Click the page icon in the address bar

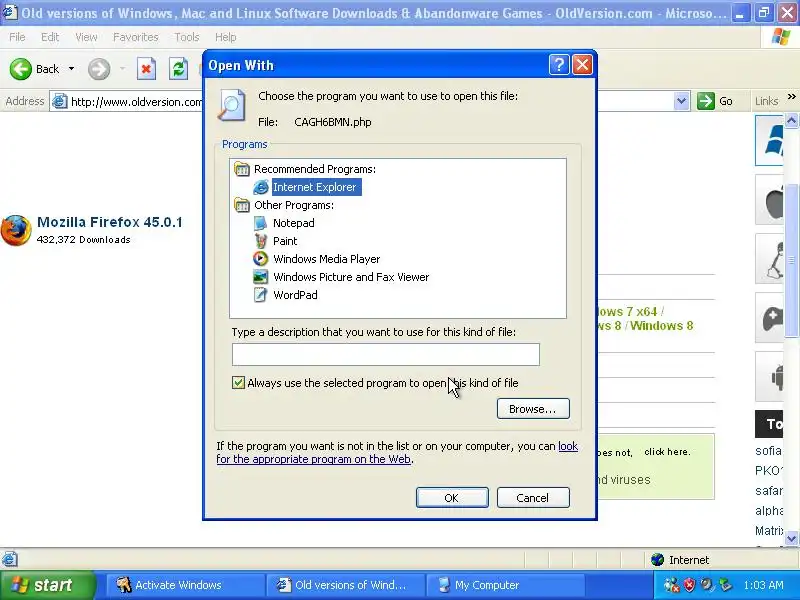[60, 102]
